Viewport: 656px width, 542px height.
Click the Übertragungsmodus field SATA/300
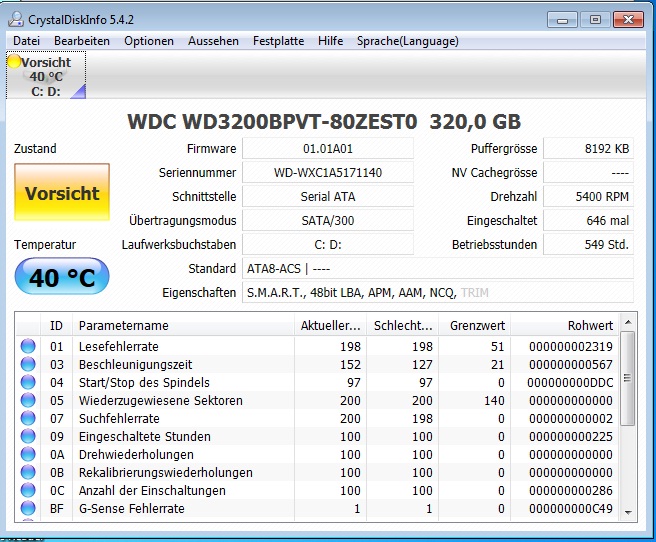(328, 220)
